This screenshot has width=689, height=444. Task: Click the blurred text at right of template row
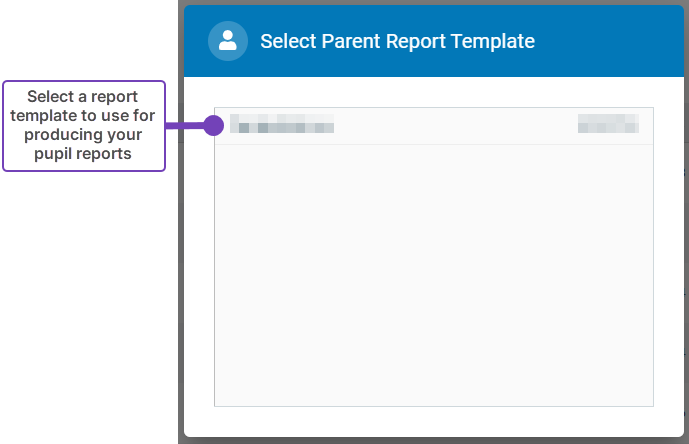click(608, 124)
